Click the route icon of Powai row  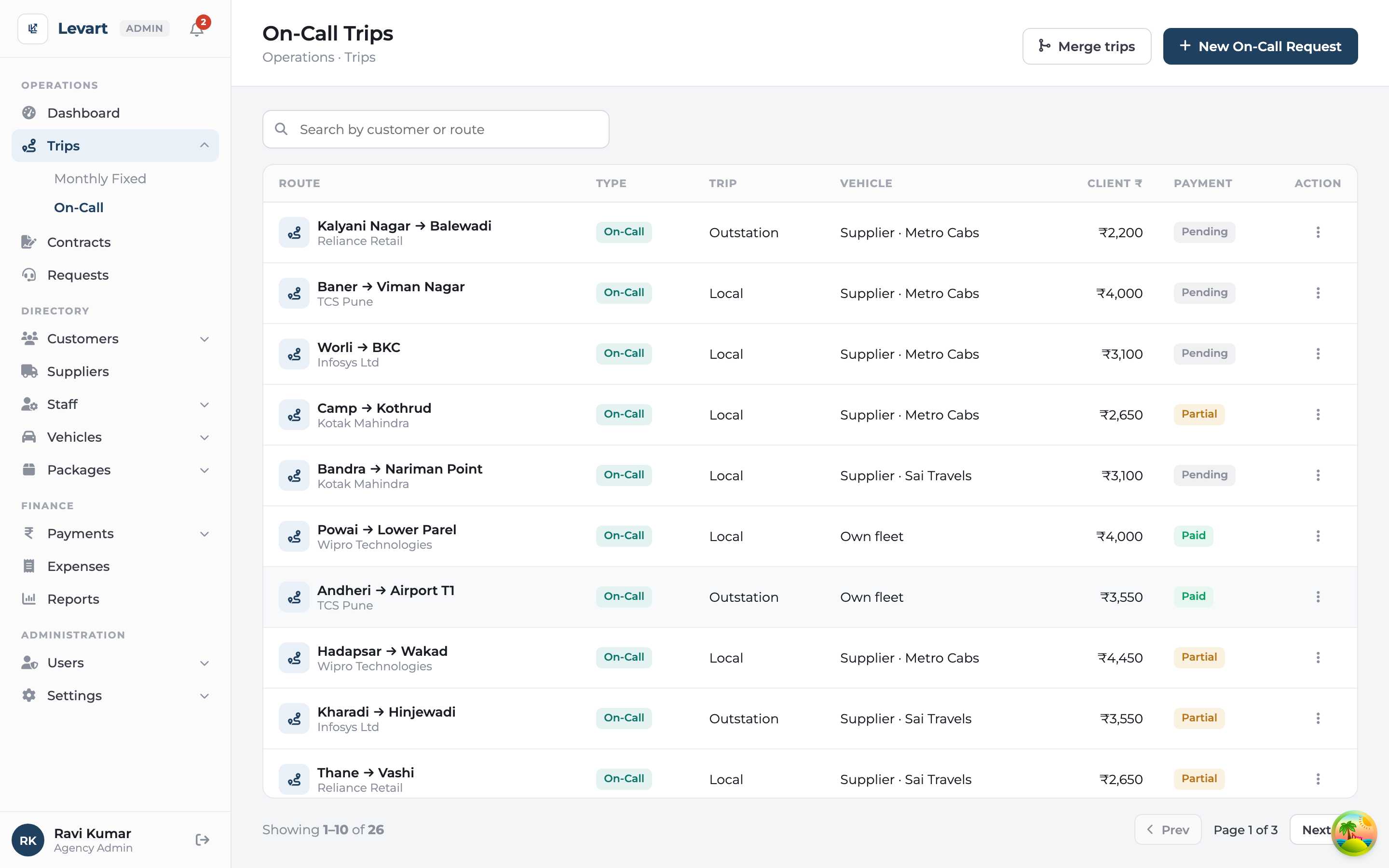tap(294, 536)
